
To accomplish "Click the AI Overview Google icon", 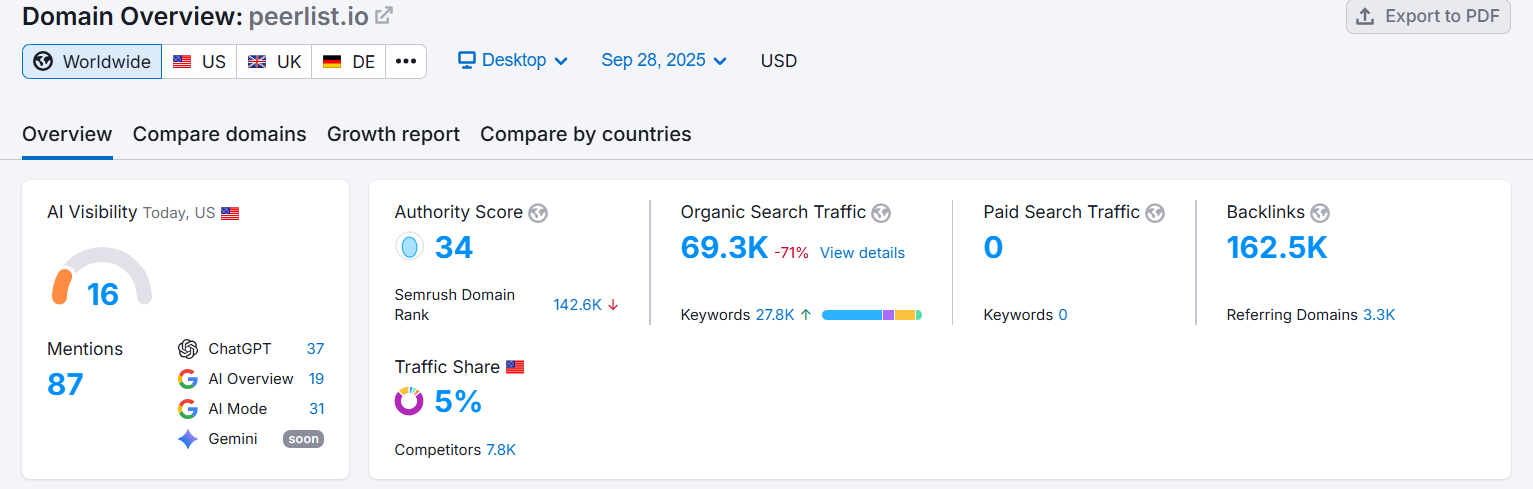I will tap(188, 379).
